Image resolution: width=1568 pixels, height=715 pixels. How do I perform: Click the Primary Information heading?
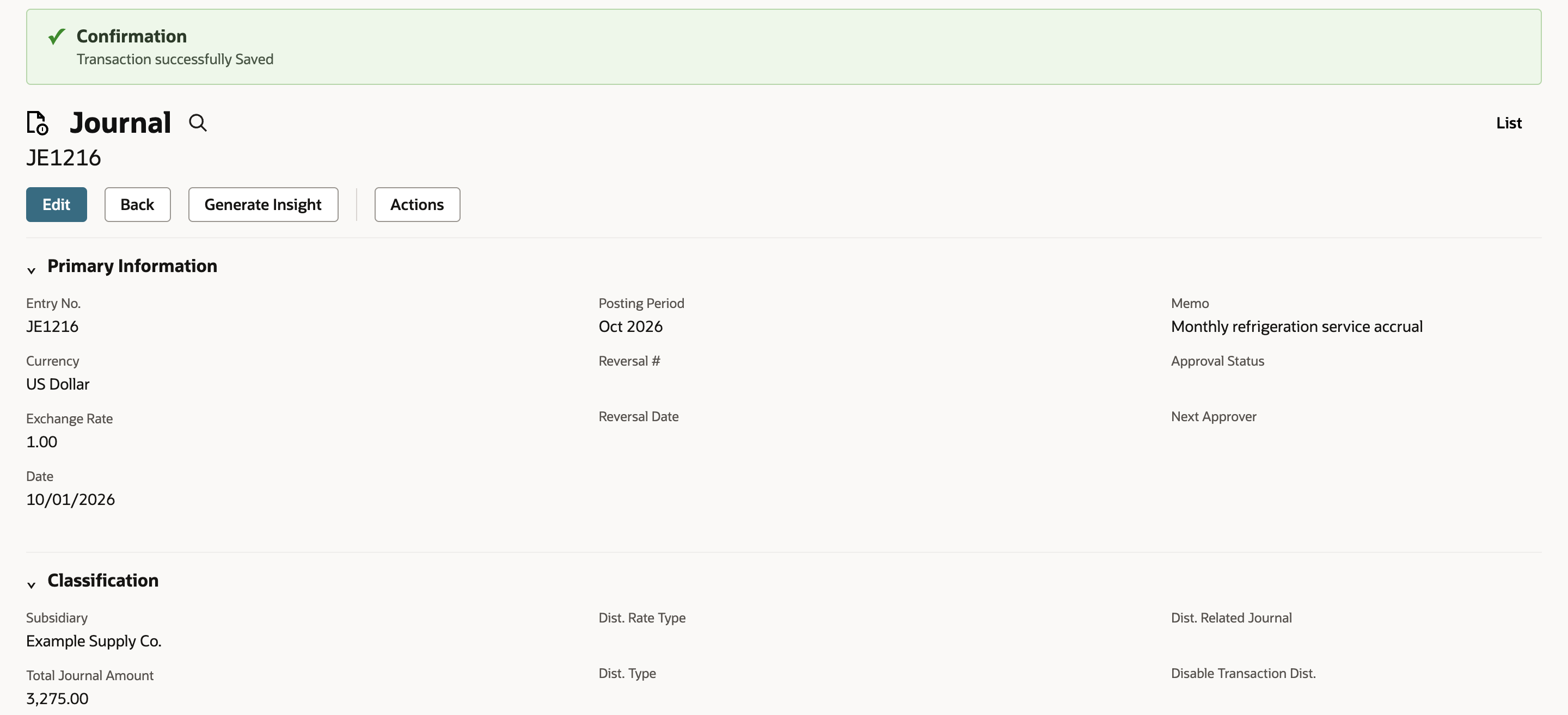tap(132, 266)
